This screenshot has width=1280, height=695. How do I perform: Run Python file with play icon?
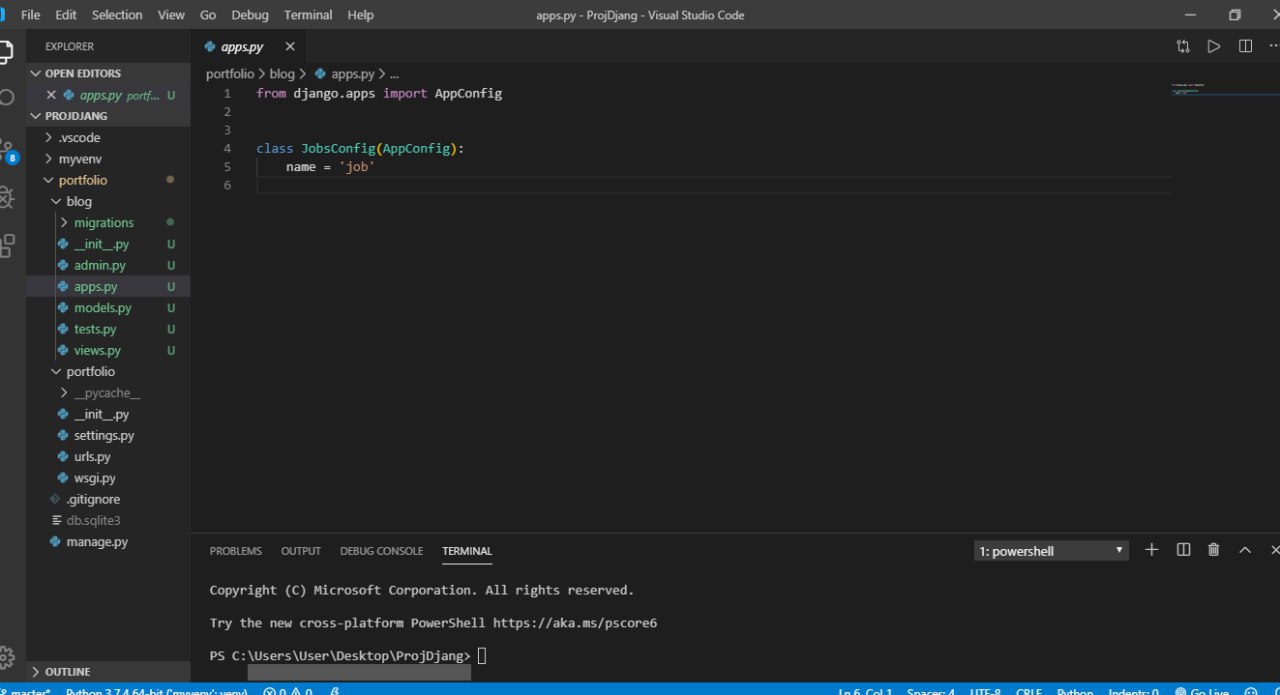pos(1214,46)
